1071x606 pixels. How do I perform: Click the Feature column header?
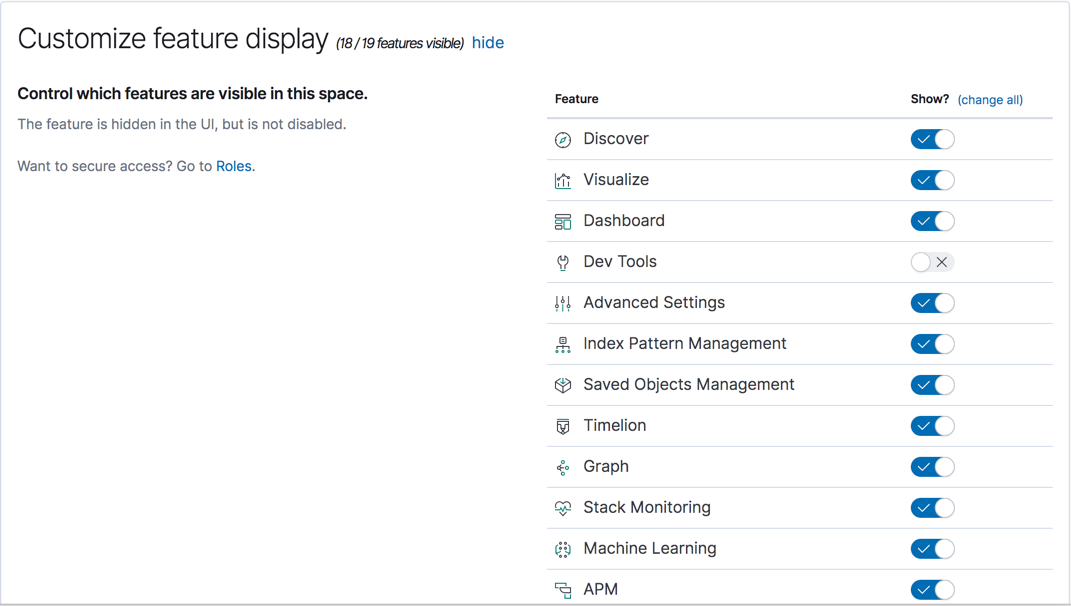point(576,99)
